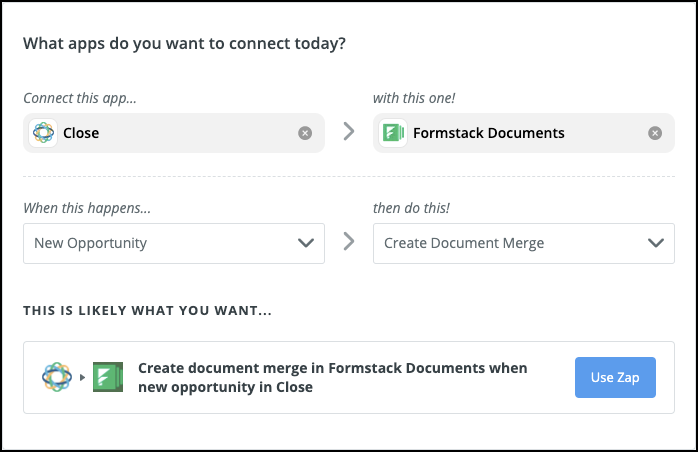
Task: Open the 'When this happens' trigger dropdown
Action: [160, 243]
